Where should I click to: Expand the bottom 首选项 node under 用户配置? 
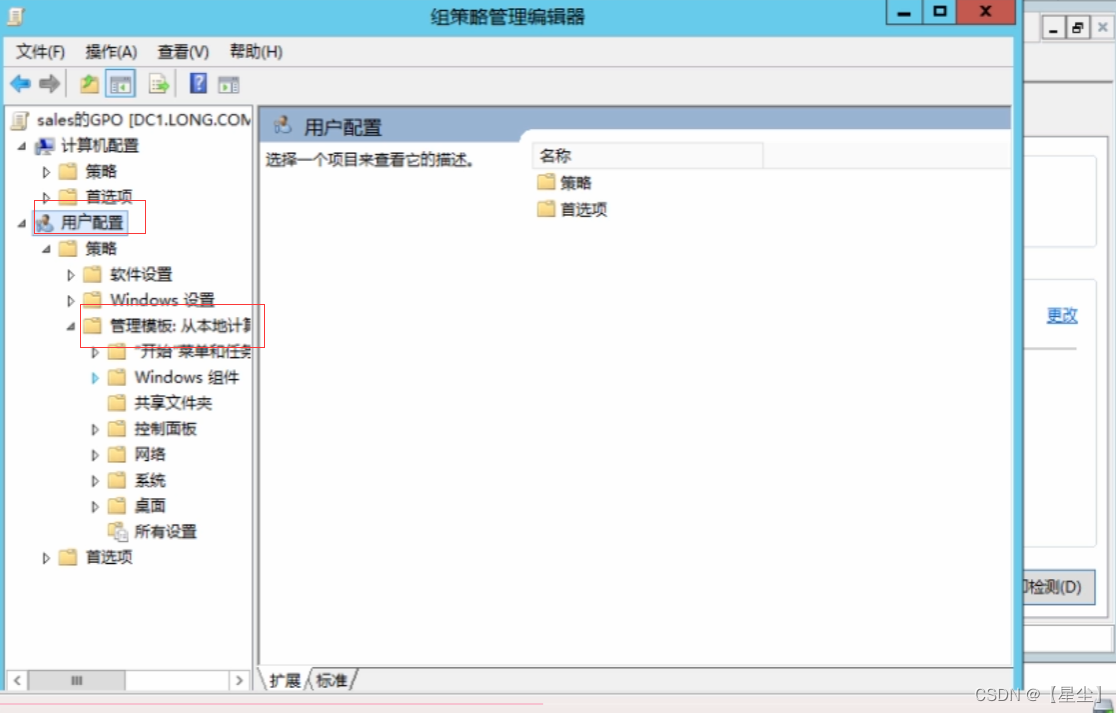pos(46,558)
